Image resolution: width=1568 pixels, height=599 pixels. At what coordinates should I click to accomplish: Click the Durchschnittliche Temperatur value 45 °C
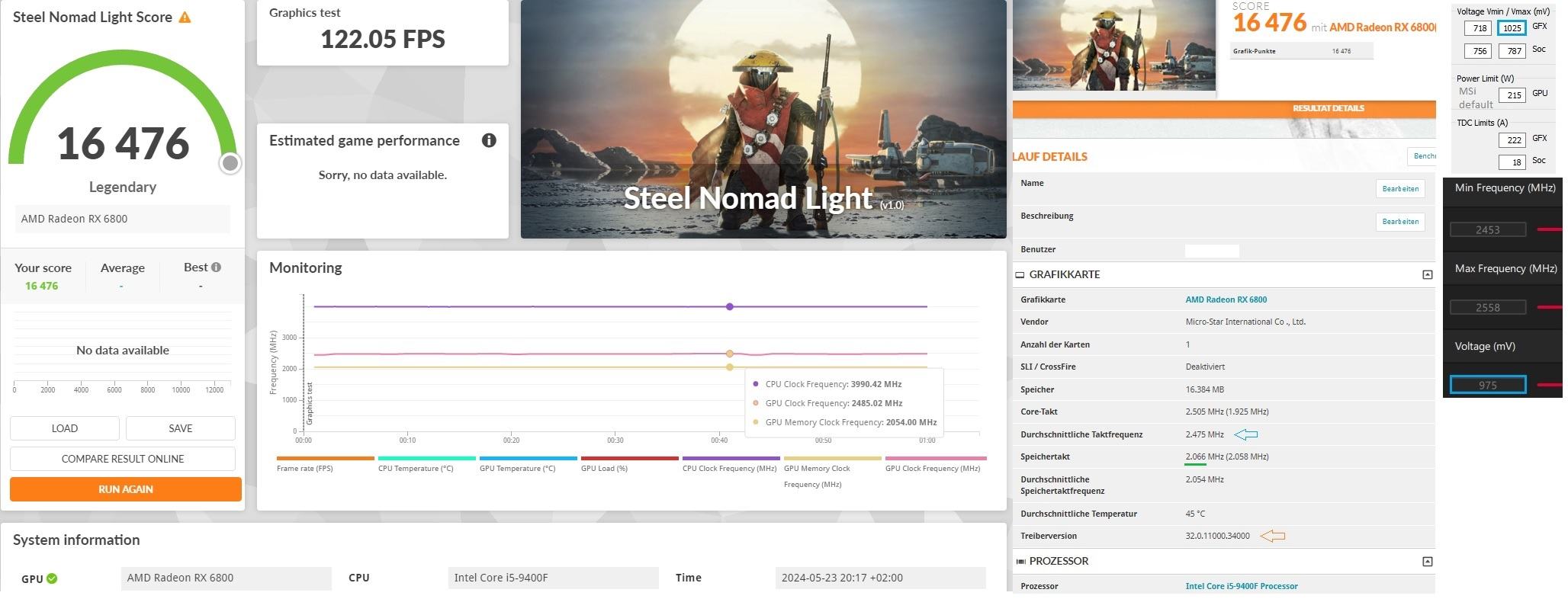pos(1195,514)
